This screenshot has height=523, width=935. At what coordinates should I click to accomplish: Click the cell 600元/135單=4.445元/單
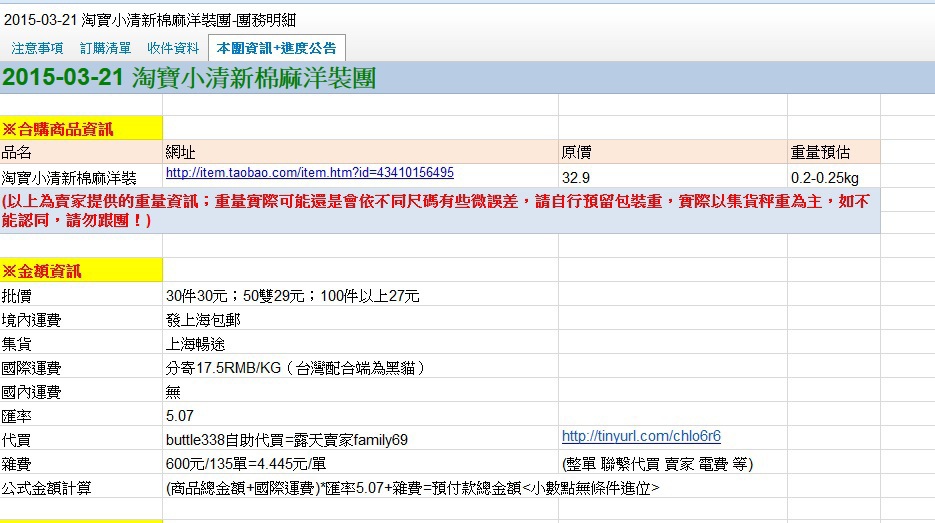tap(360, 463)
